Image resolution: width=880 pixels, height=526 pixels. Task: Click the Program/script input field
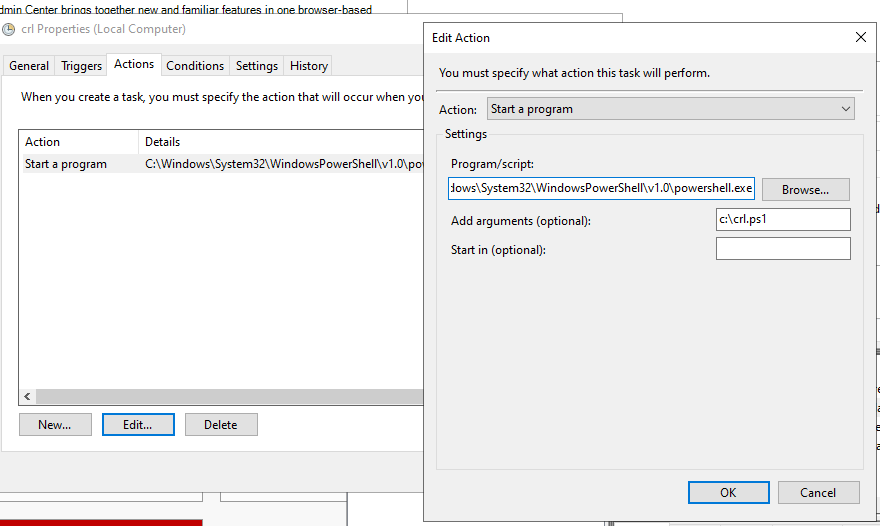[x=601, y=188]
